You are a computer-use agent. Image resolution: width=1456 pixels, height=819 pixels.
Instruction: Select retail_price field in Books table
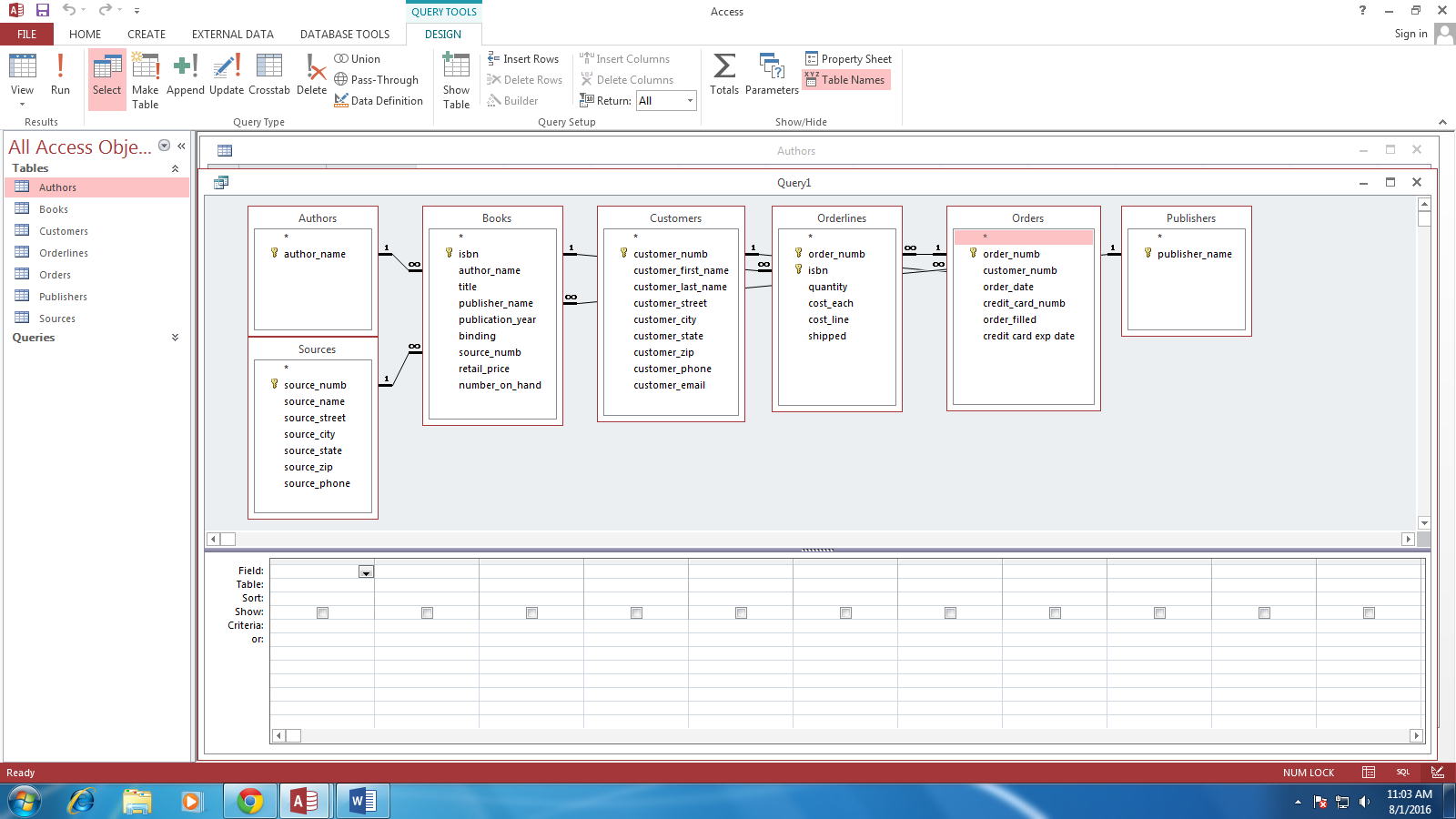[484, 369]
